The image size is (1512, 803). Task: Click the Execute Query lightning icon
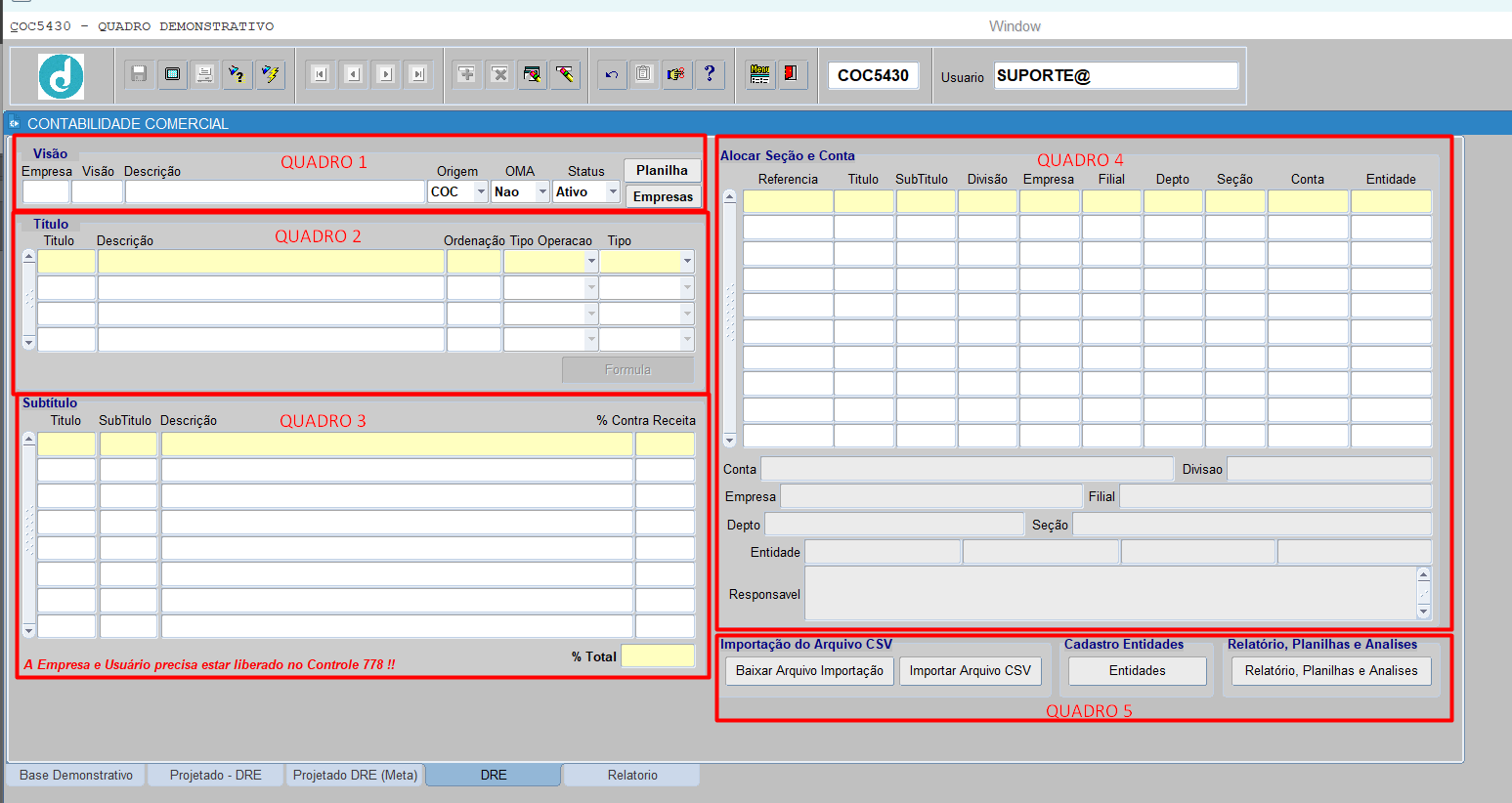coord(270,74)
